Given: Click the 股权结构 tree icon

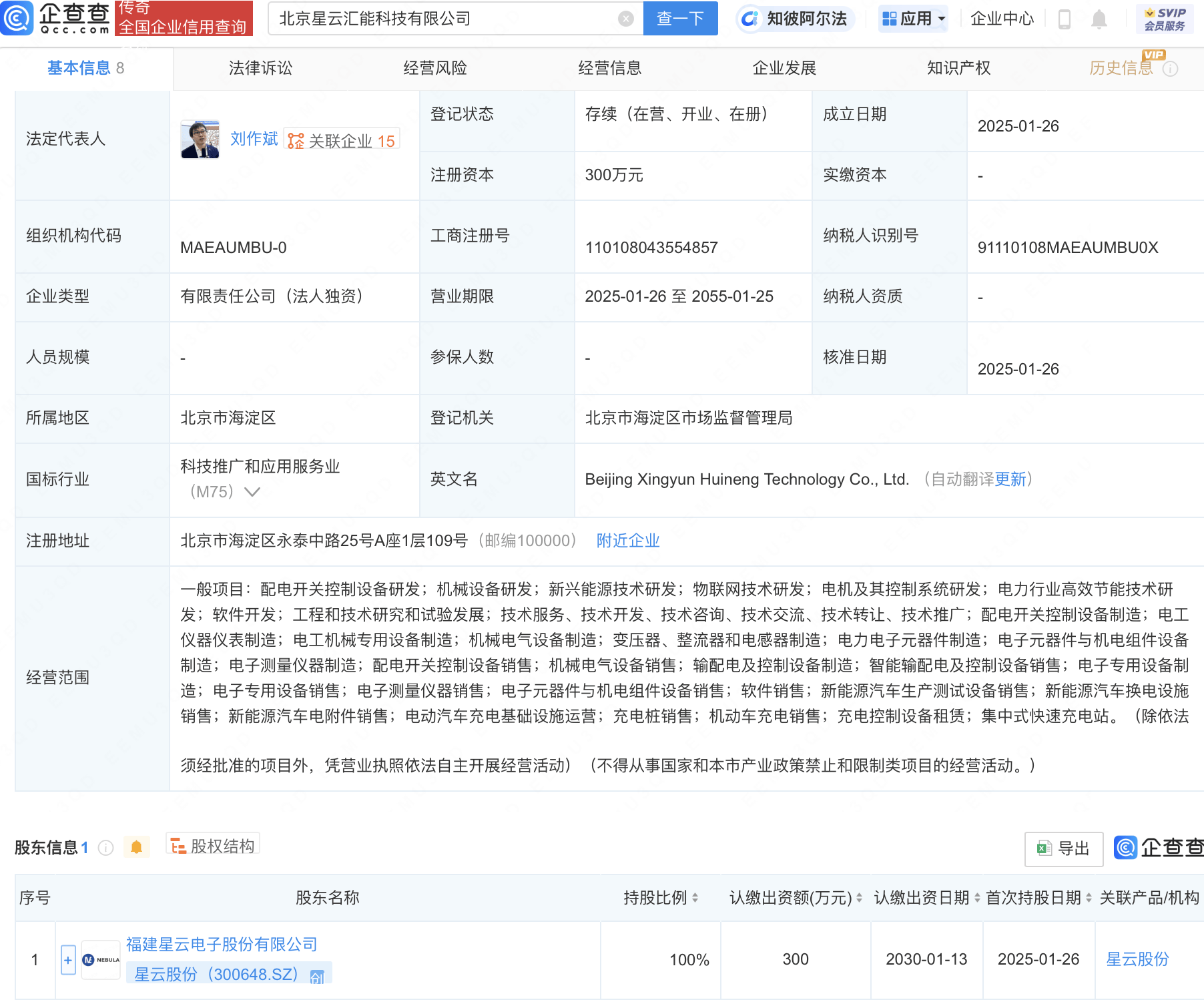Looking at the screenshot, I should 178,846.
